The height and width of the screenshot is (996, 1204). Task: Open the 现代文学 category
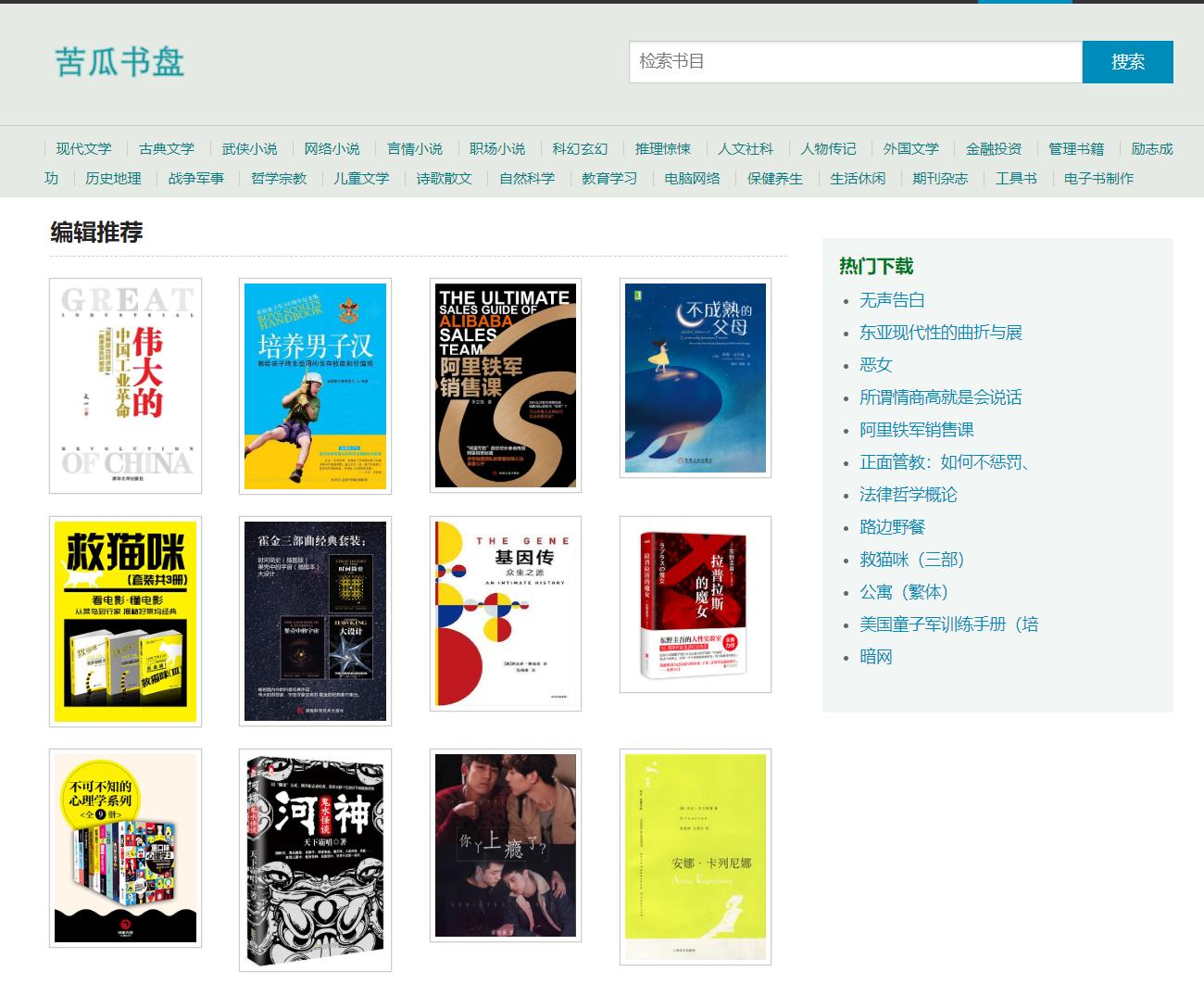pyautogui.click(x=83, y=149)
